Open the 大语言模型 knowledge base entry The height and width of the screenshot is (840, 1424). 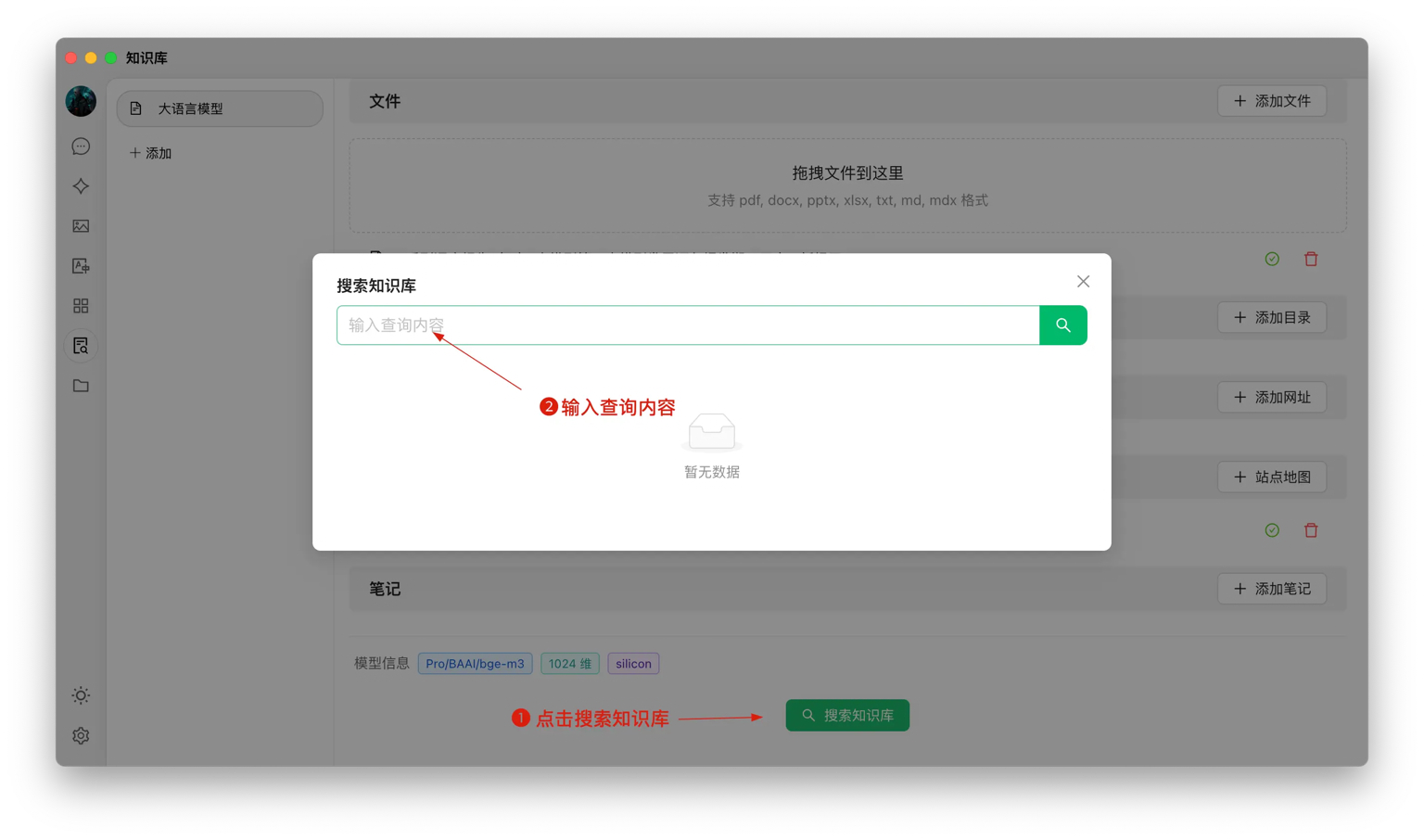[219, 108]
